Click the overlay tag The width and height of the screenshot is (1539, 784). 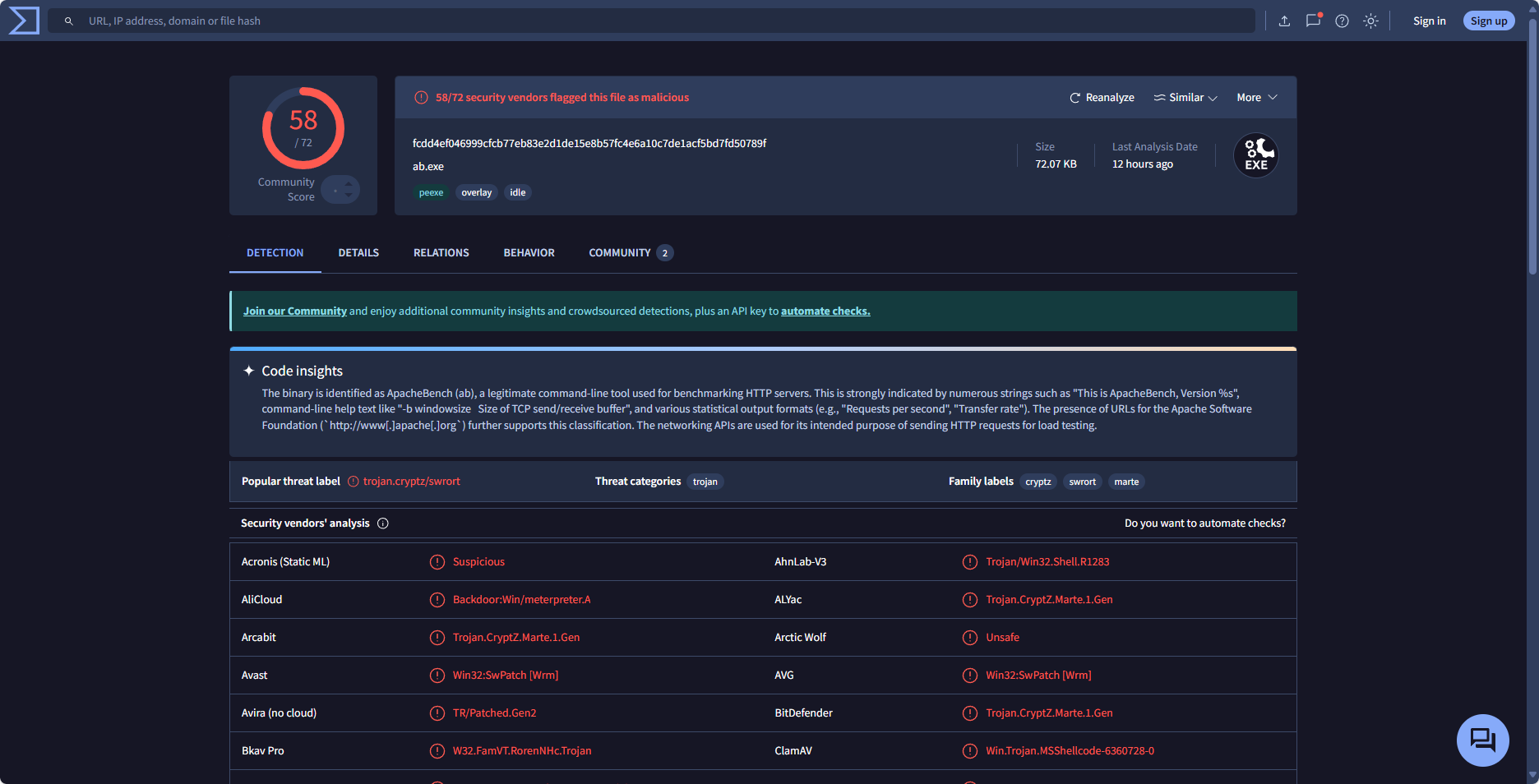tap(477, 193)
